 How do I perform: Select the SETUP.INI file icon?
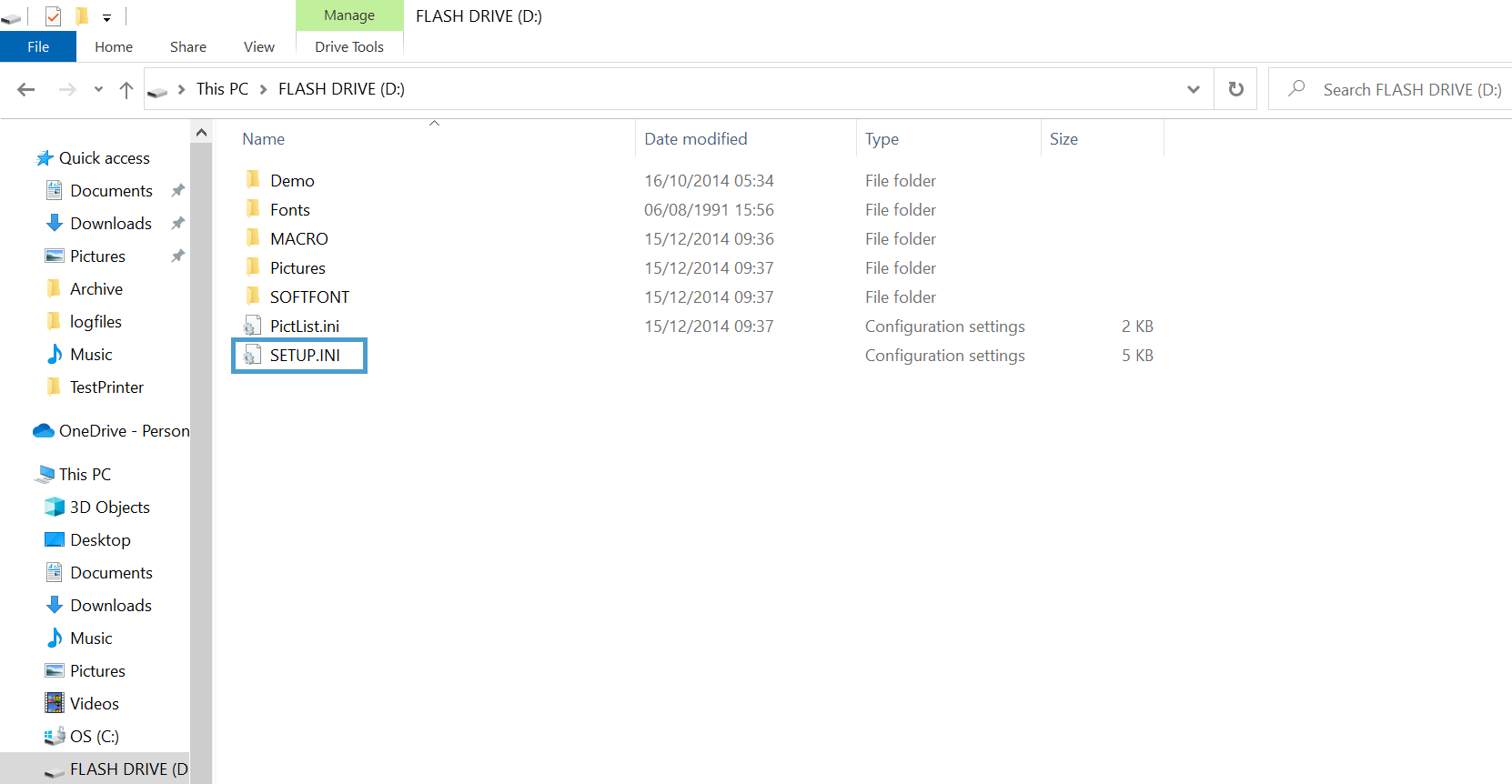tap(252, 355)
